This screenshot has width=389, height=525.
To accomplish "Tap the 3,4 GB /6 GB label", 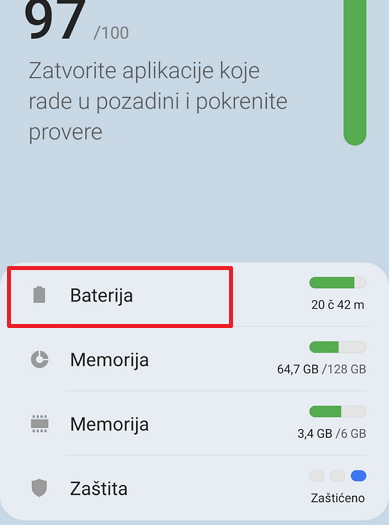I will [x=332, y=434].
